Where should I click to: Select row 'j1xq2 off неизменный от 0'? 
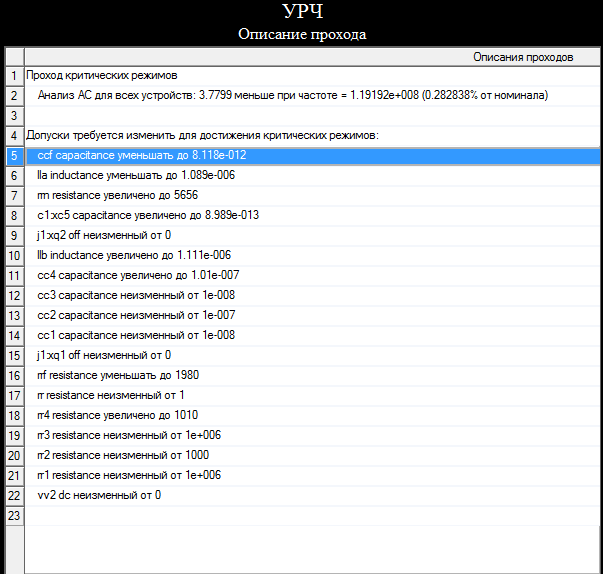pyautogui.click(x=312, y=235)
